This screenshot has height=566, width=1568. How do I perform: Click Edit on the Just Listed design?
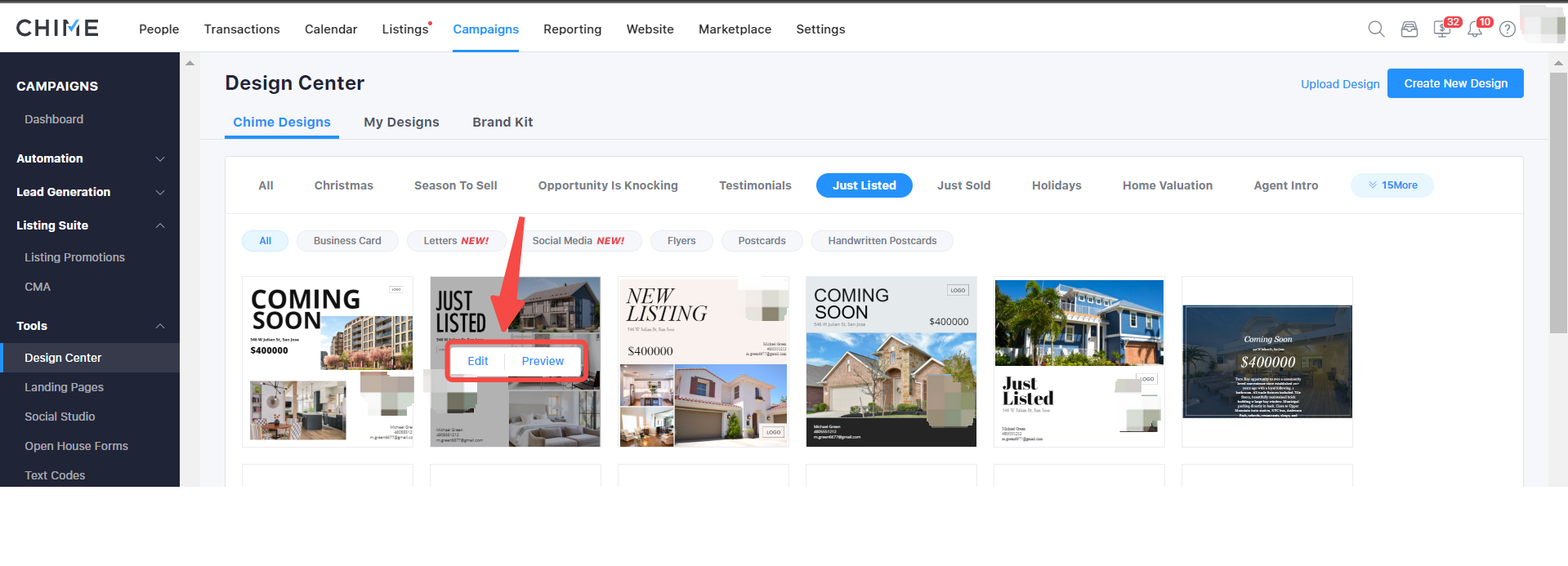coord(478,361)
